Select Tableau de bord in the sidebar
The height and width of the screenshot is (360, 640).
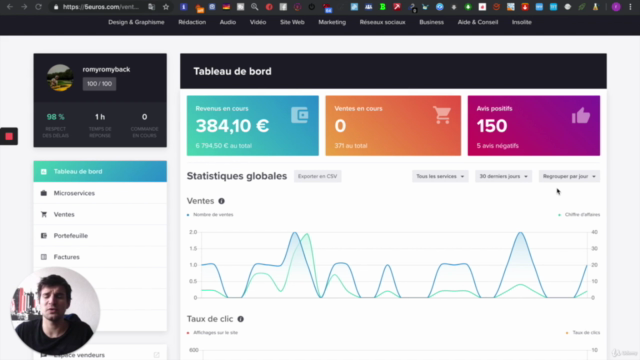100,171
